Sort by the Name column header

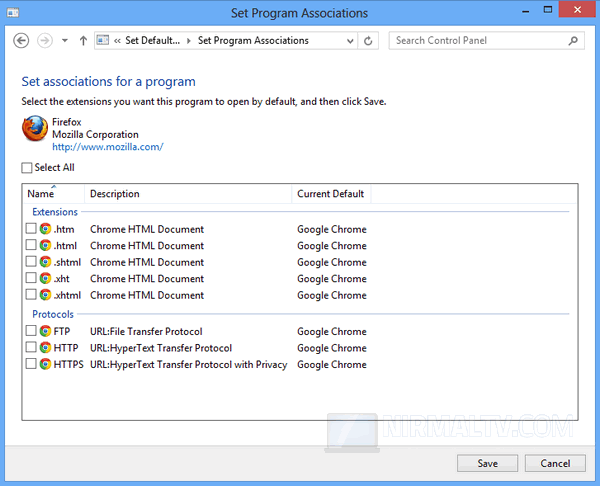pyautogui.click(x=54, y=194)
